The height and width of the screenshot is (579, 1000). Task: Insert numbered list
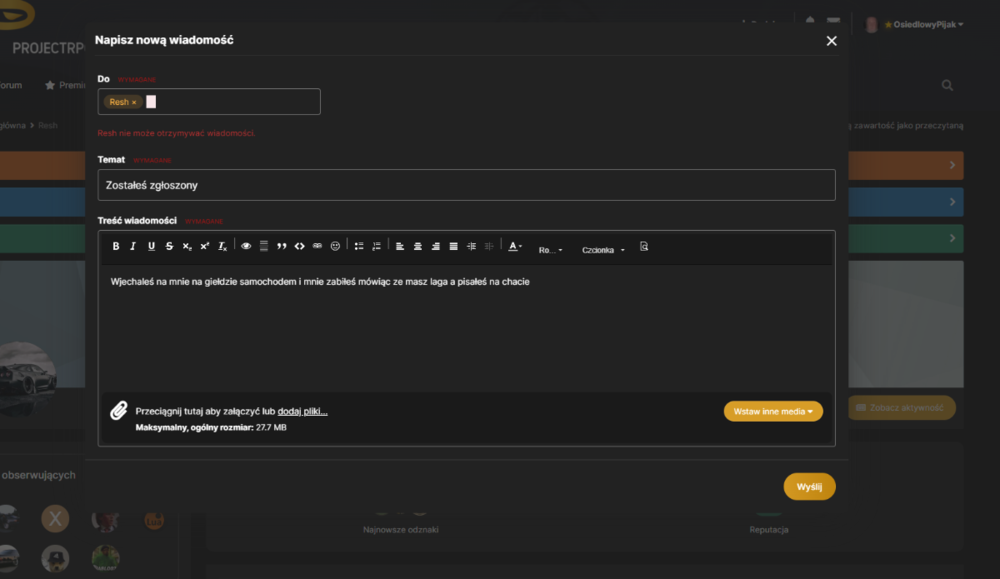point(376,246)
